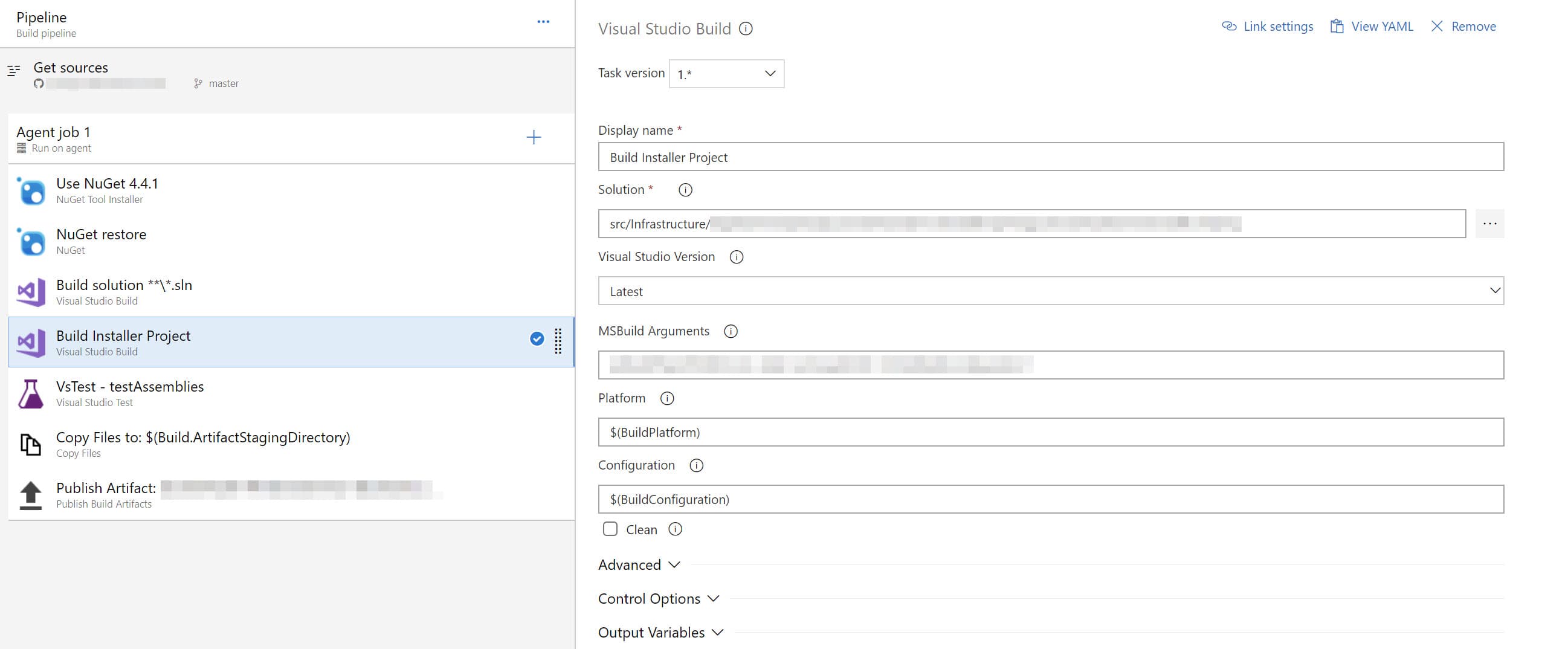
Task: Remove the task with the Remove button
Action: [x=1463, y=26]
